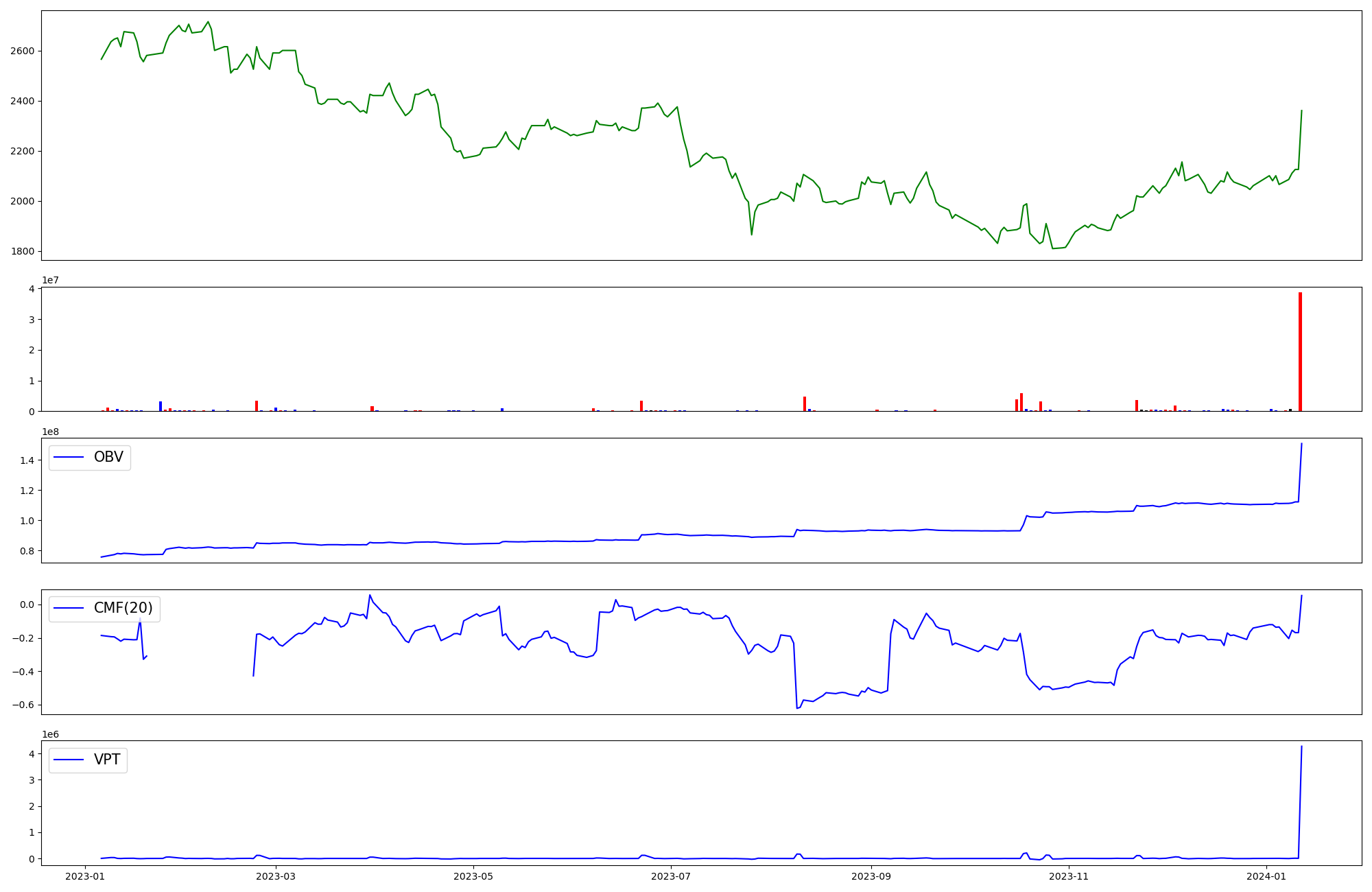
Task: Click the CMF(20) legend label
Action: [123, 609]
